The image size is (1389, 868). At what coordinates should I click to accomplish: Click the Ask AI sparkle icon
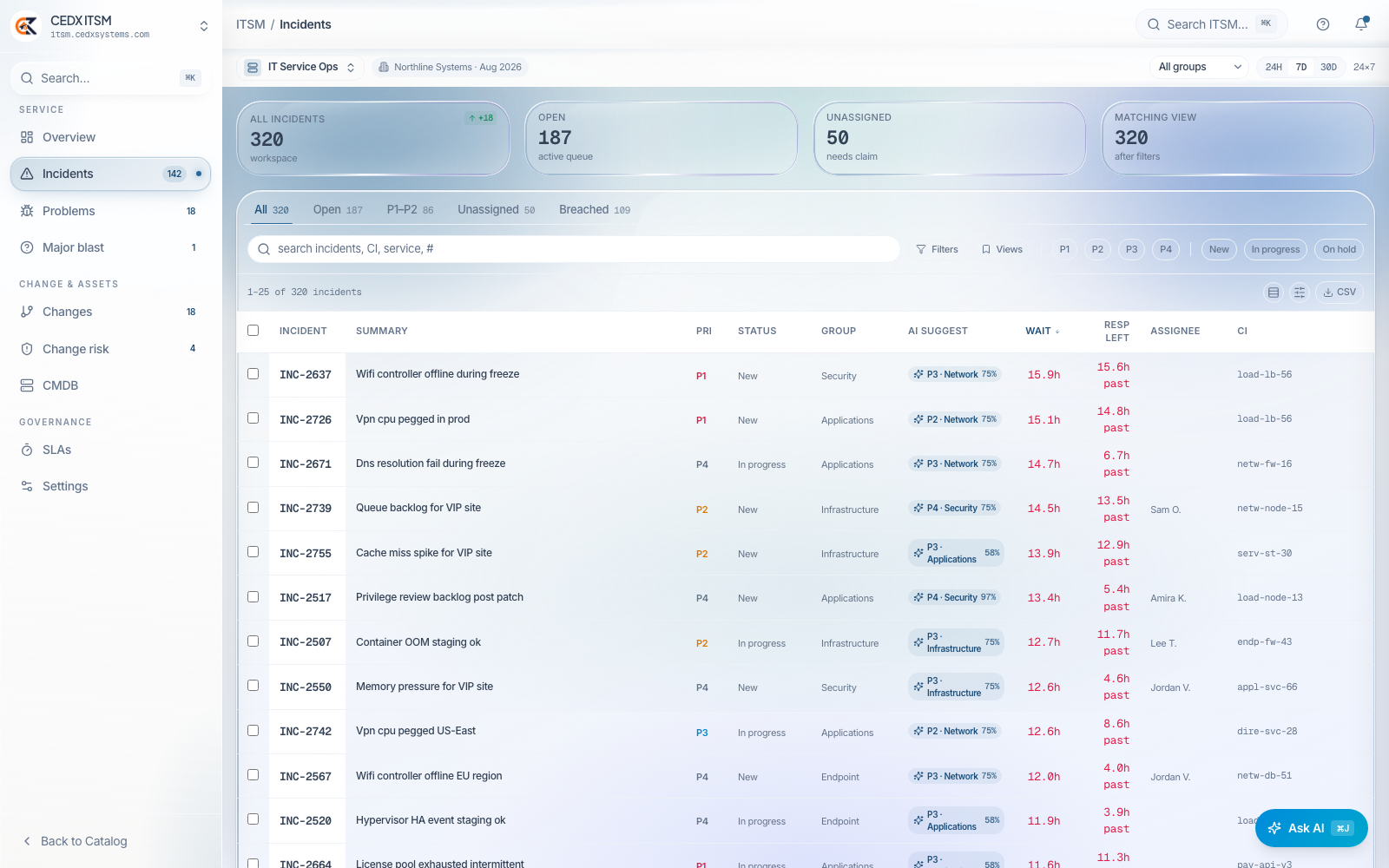(1274, 828)
